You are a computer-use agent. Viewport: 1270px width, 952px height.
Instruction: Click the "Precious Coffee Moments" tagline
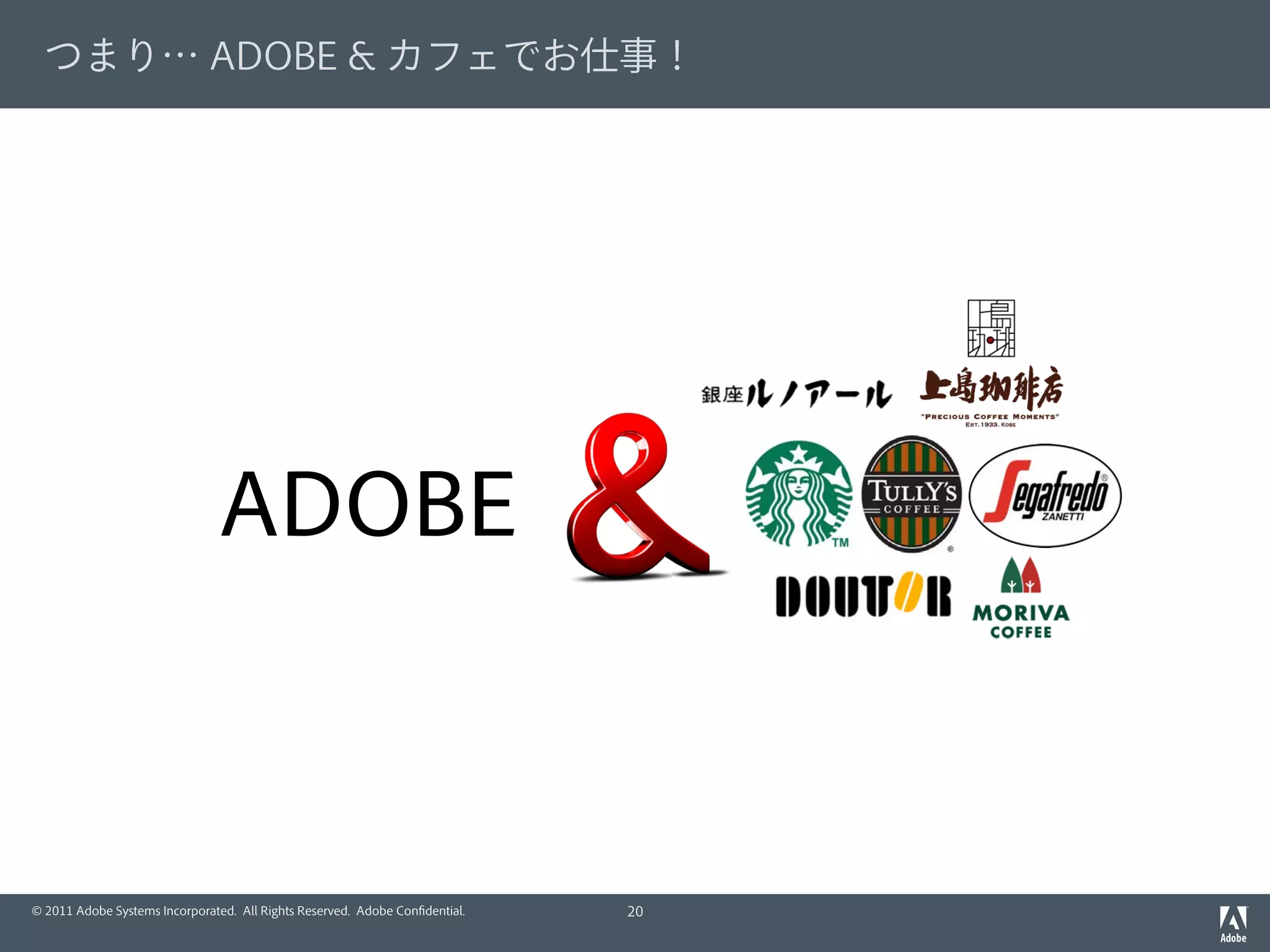click(990, 416)
